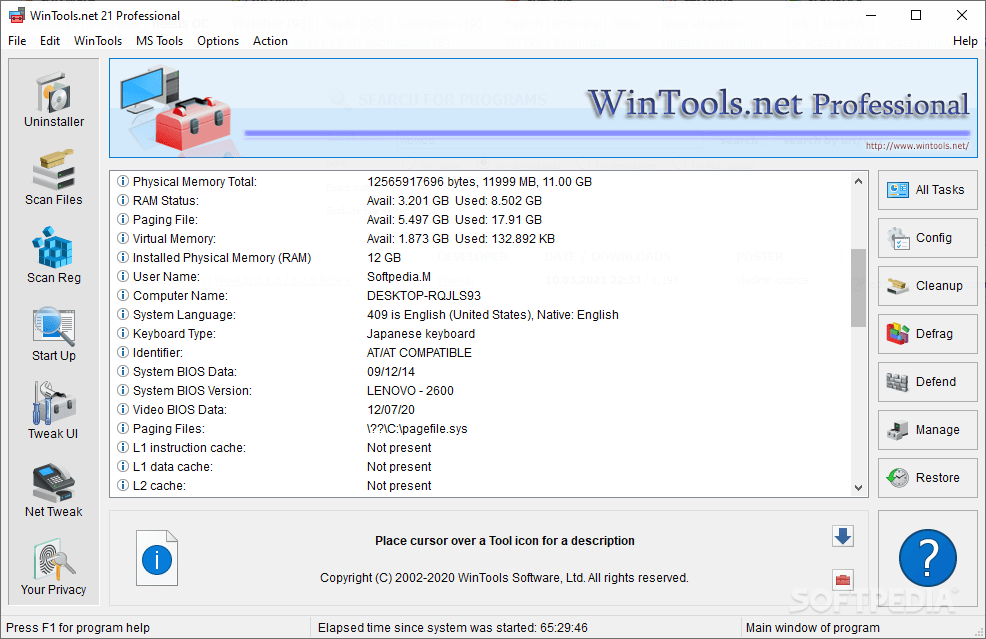Click the large blue question mark help icon
The width and height of the screenshot is (986, 639).
pos(928,558)
